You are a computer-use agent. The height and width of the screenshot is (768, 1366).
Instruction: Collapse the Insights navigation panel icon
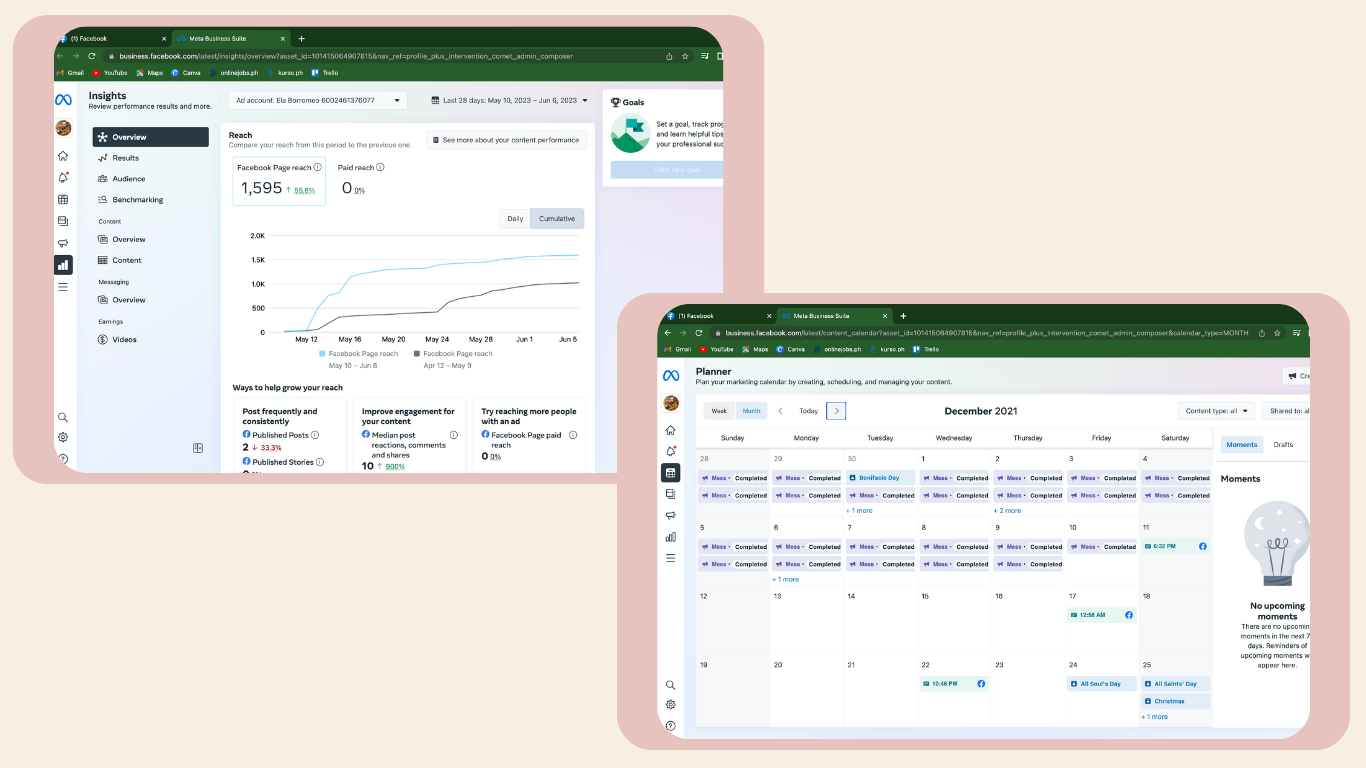[x=198, y=448]
